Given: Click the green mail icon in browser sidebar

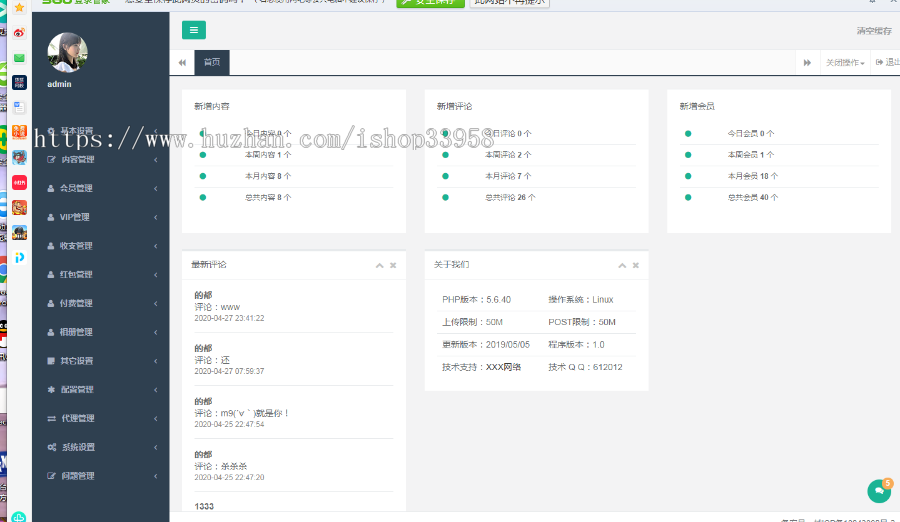Looking at the screenshot, I should (x=18, y=58).
